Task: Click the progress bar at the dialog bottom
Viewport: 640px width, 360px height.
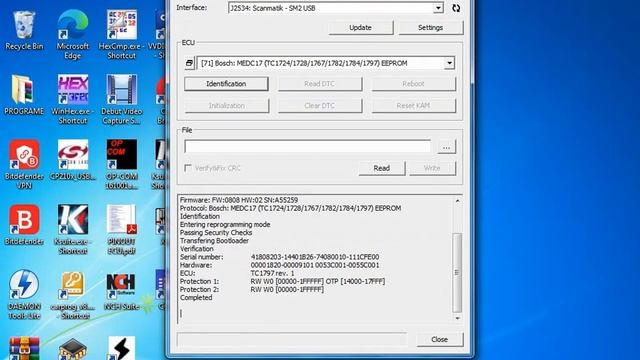Action: pyautogui.click(x=292, y=340)
